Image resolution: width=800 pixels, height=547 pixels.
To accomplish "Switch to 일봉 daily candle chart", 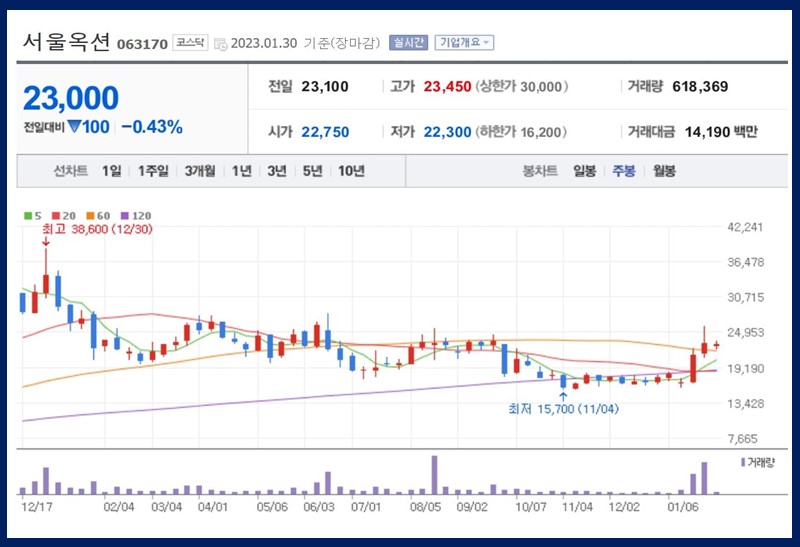I will click(x=585, y=171).
